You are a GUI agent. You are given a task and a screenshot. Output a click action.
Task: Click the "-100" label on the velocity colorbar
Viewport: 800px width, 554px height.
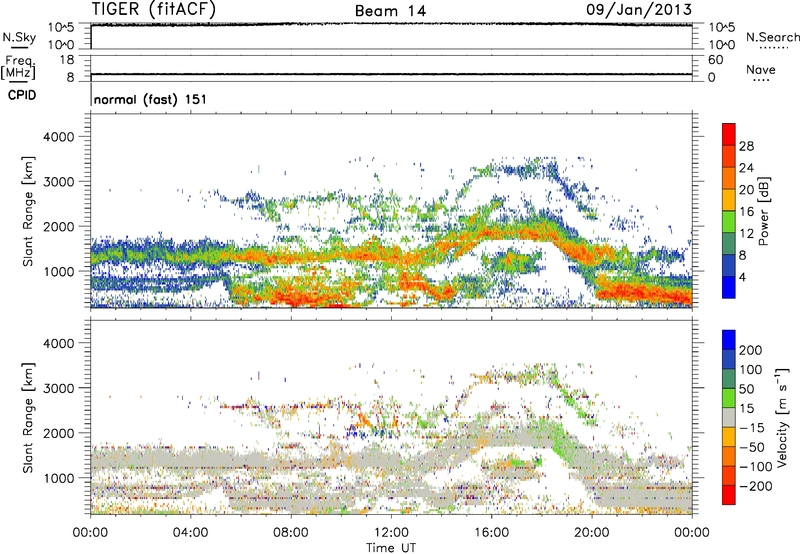tap(755, 467)
